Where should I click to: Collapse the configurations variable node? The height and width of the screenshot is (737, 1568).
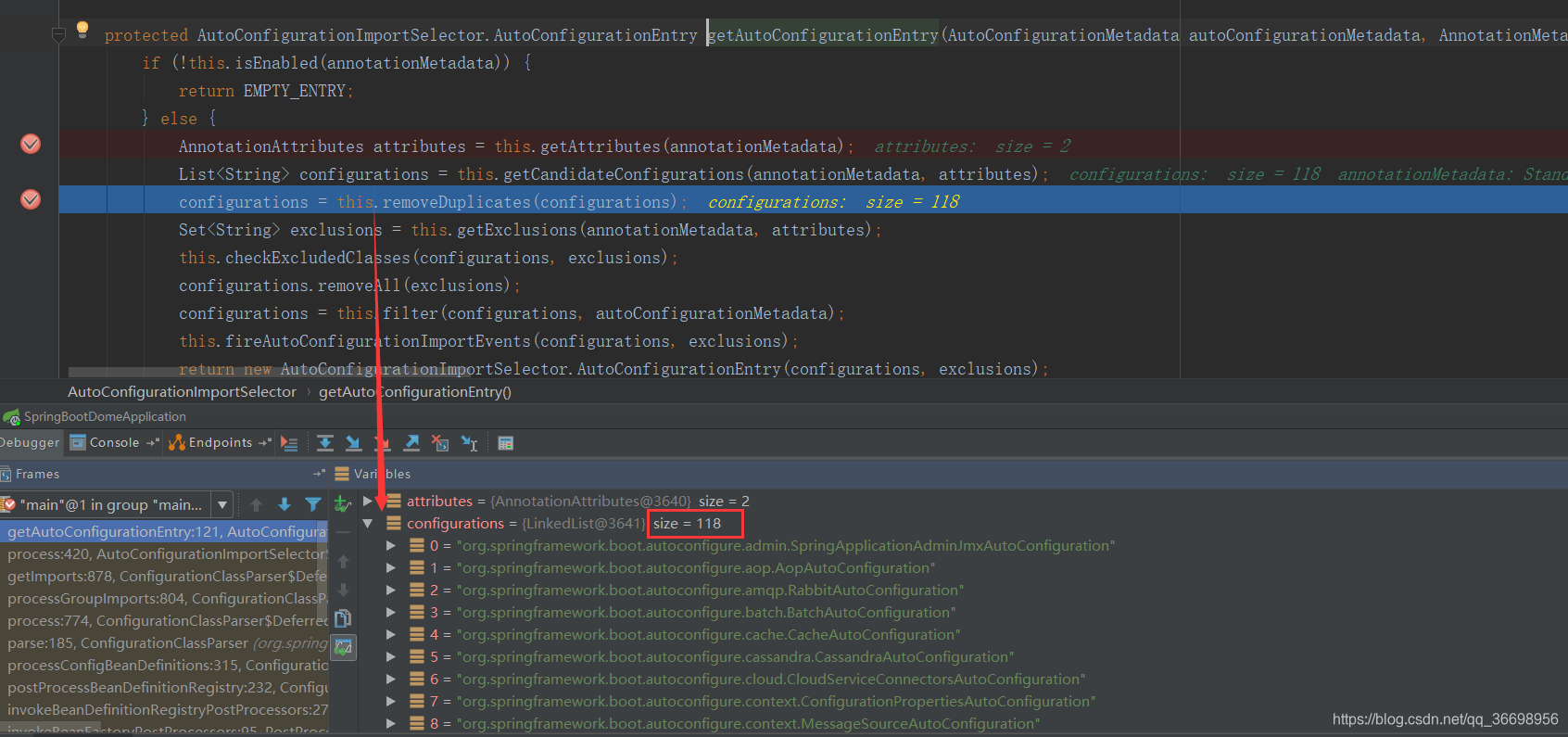368,524
